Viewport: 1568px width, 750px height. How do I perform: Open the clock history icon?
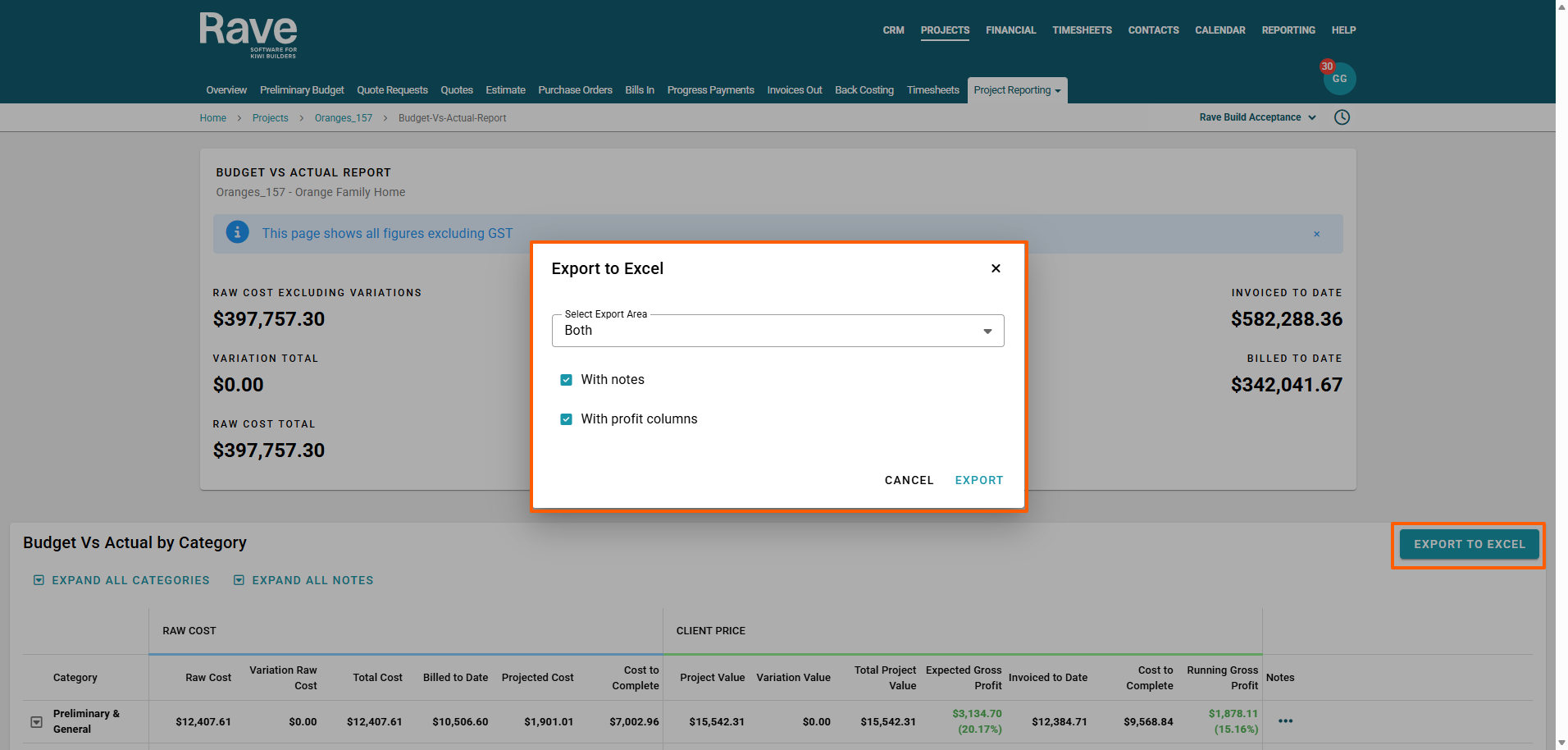[x=1342, y=117]
